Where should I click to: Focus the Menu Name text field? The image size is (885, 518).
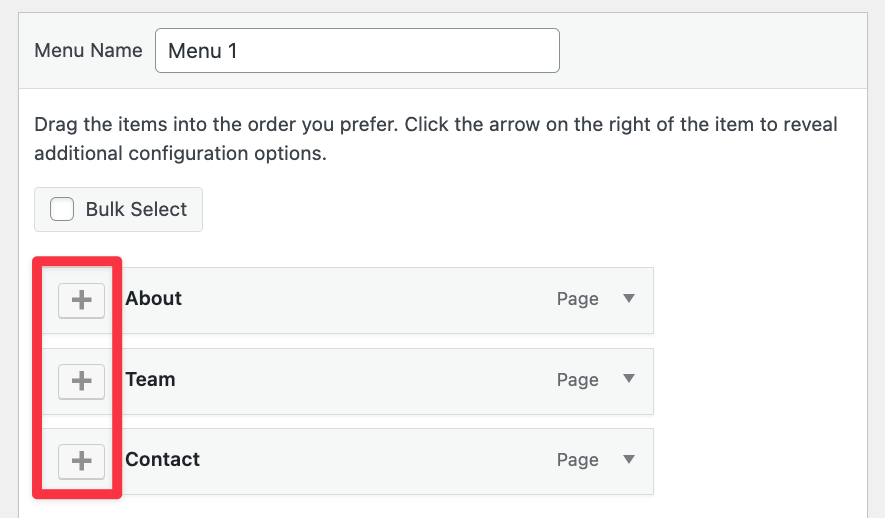(357, 50)
